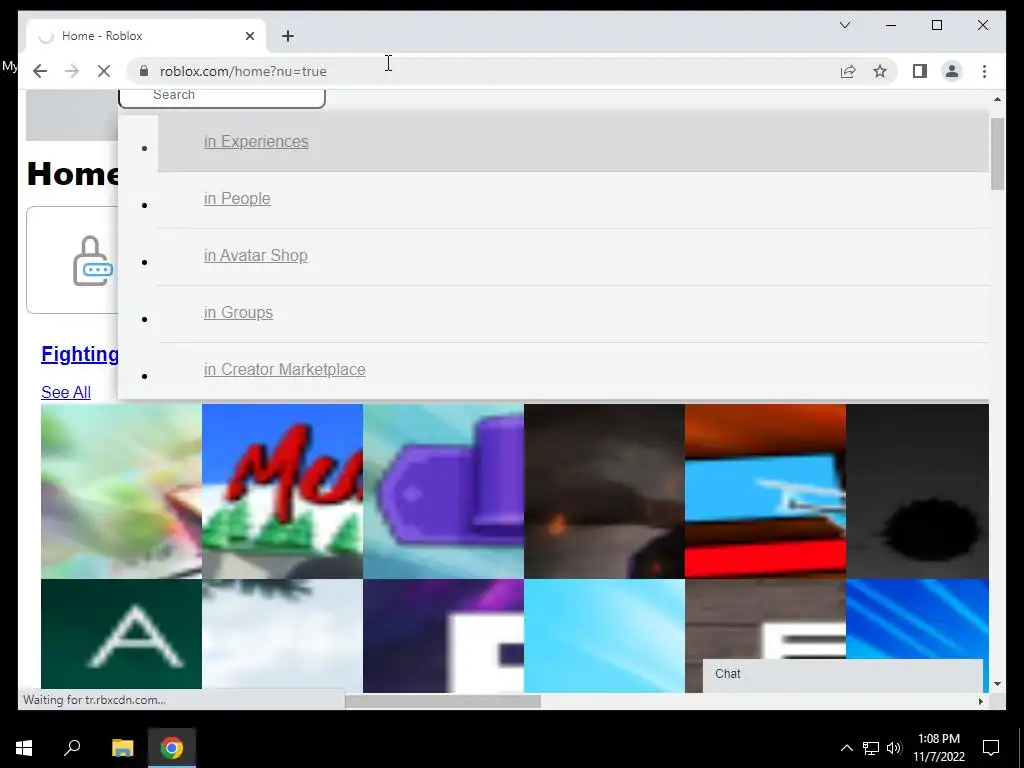
Task: Open the purple sword game thumbnail
Action: tap(443, 491)
